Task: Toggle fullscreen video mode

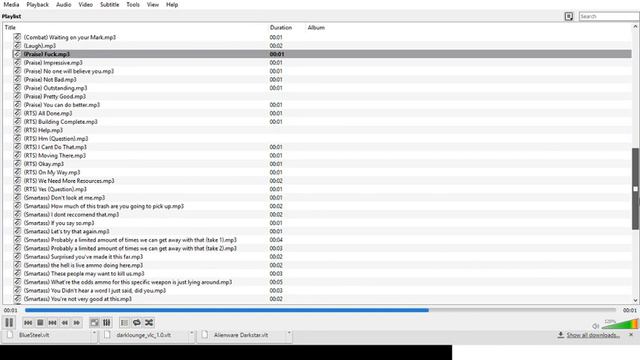Action: point(94,323)
